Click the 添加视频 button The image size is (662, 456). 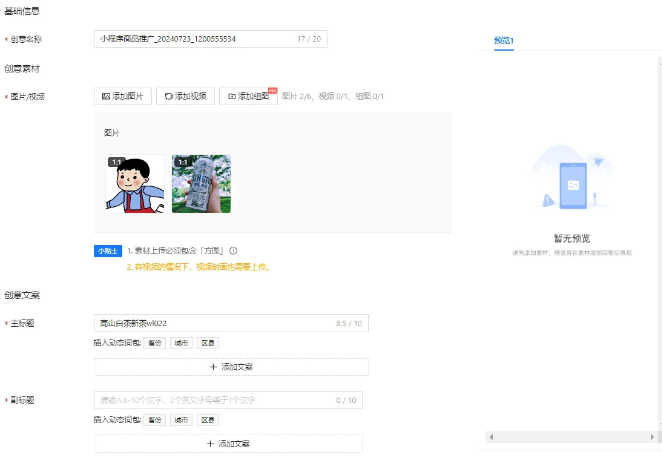tap(185, 96)
